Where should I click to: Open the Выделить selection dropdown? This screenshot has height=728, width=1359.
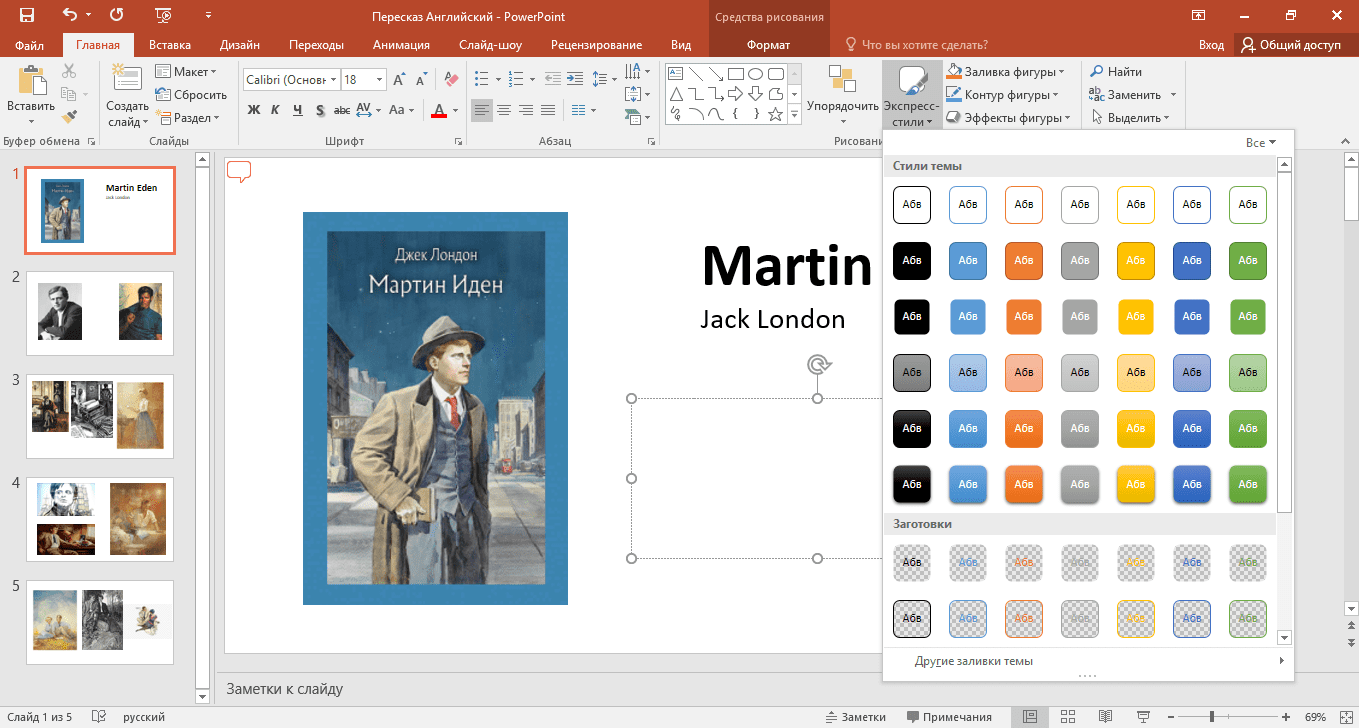(1130, 118)
